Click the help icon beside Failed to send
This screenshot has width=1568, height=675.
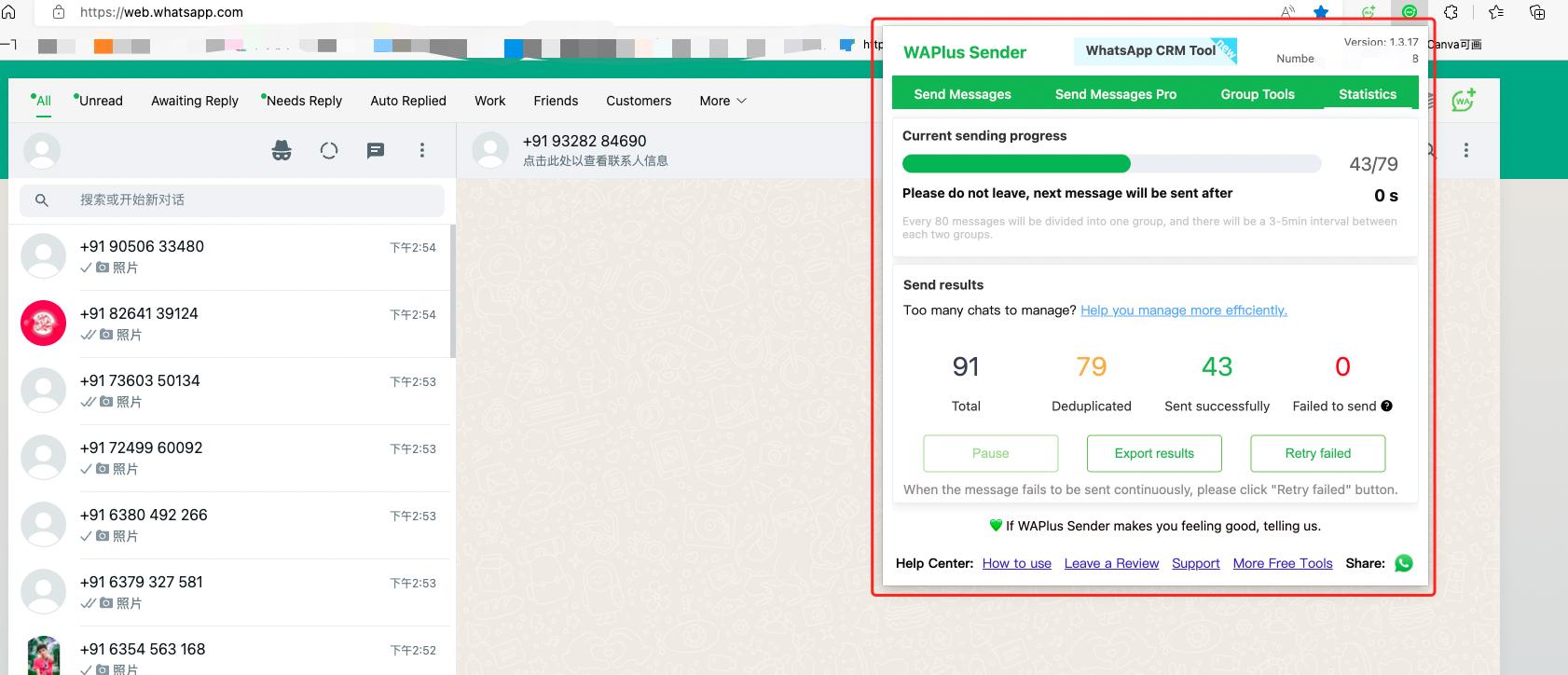(1387, 406)
